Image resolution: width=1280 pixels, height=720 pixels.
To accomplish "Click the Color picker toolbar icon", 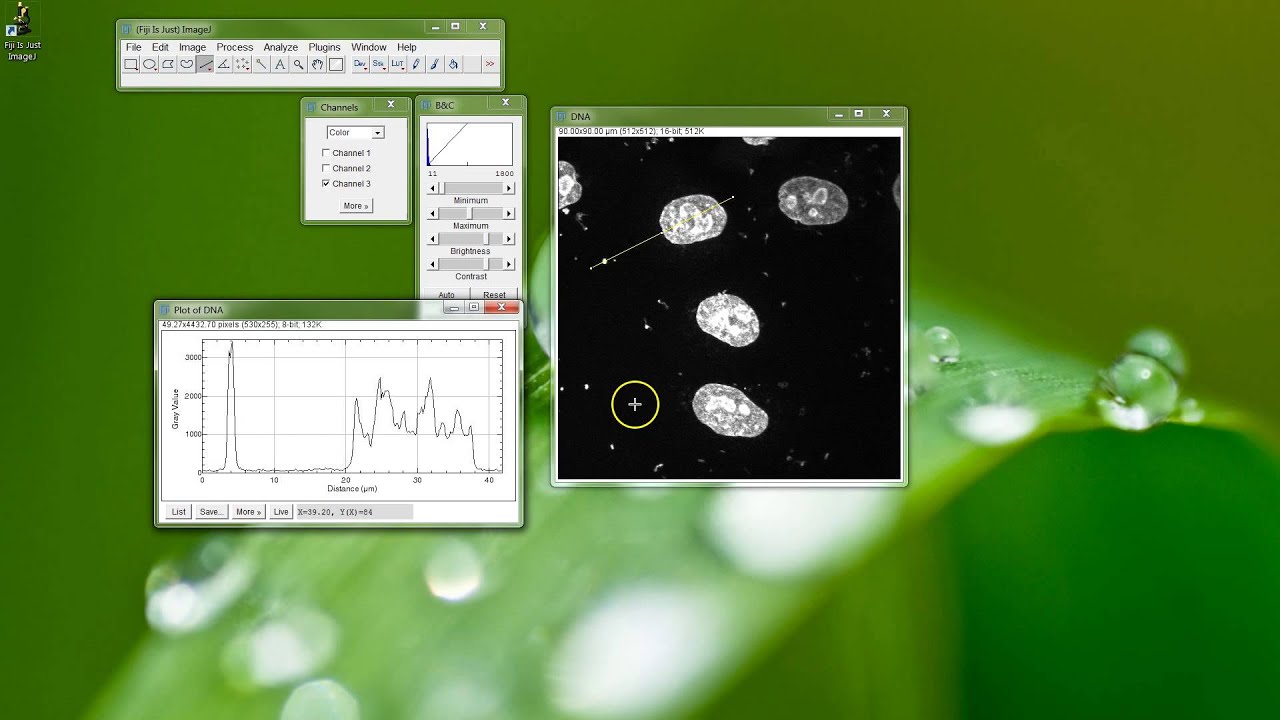I will tap(336, 64).
